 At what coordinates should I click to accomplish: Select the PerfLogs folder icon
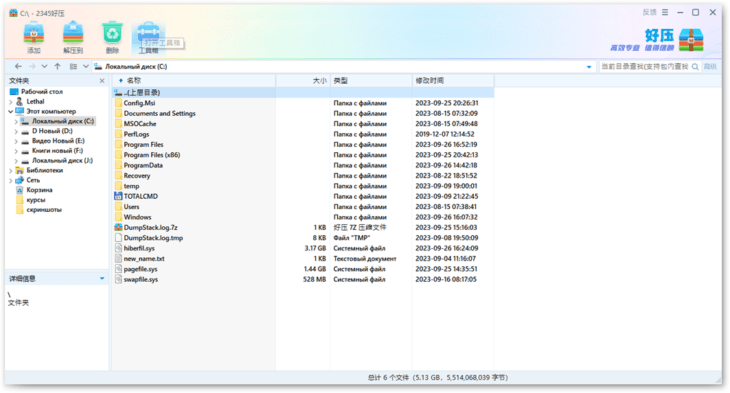pos(119,134)
